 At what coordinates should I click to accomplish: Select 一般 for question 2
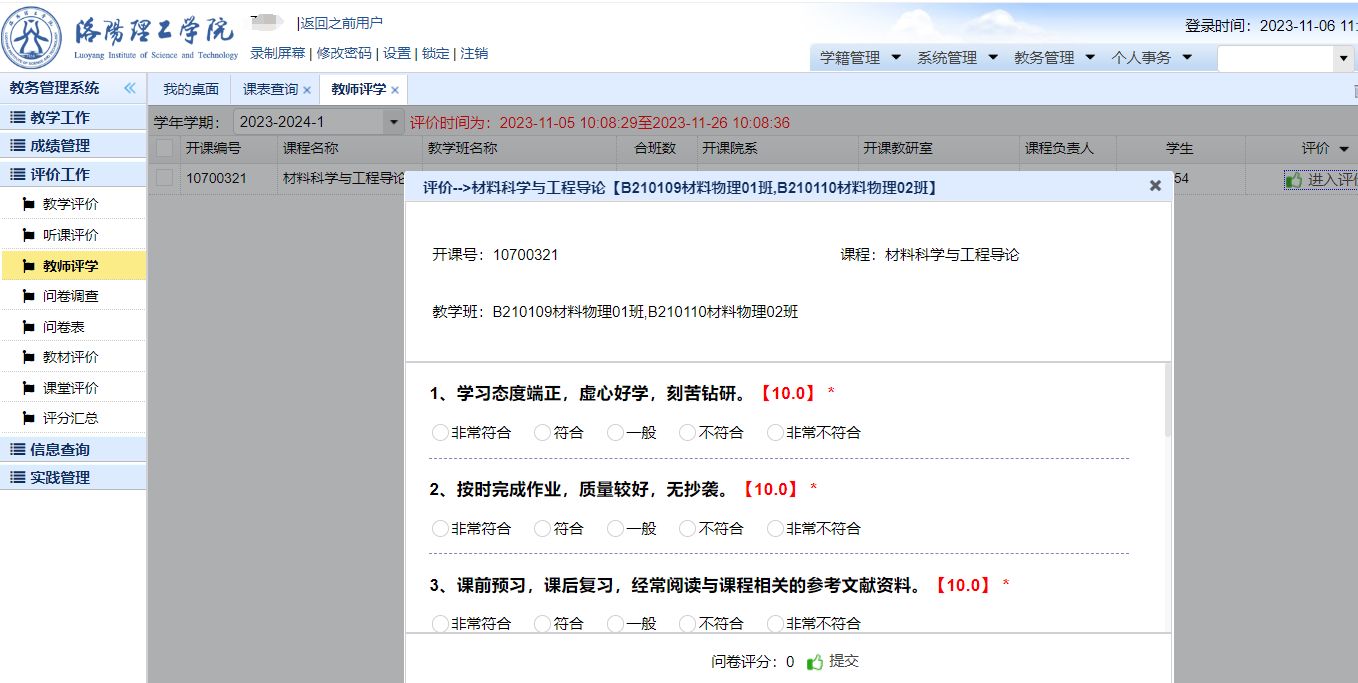tap(615, 528)
